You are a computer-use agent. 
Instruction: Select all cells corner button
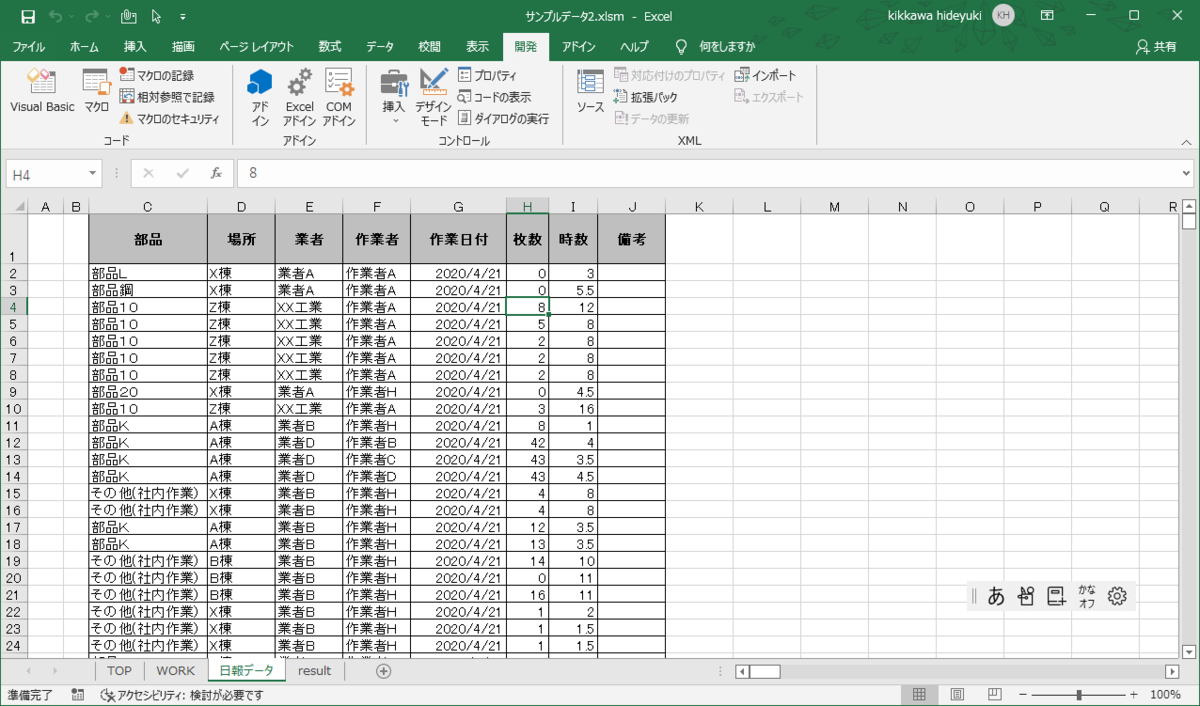coord(15,206)
